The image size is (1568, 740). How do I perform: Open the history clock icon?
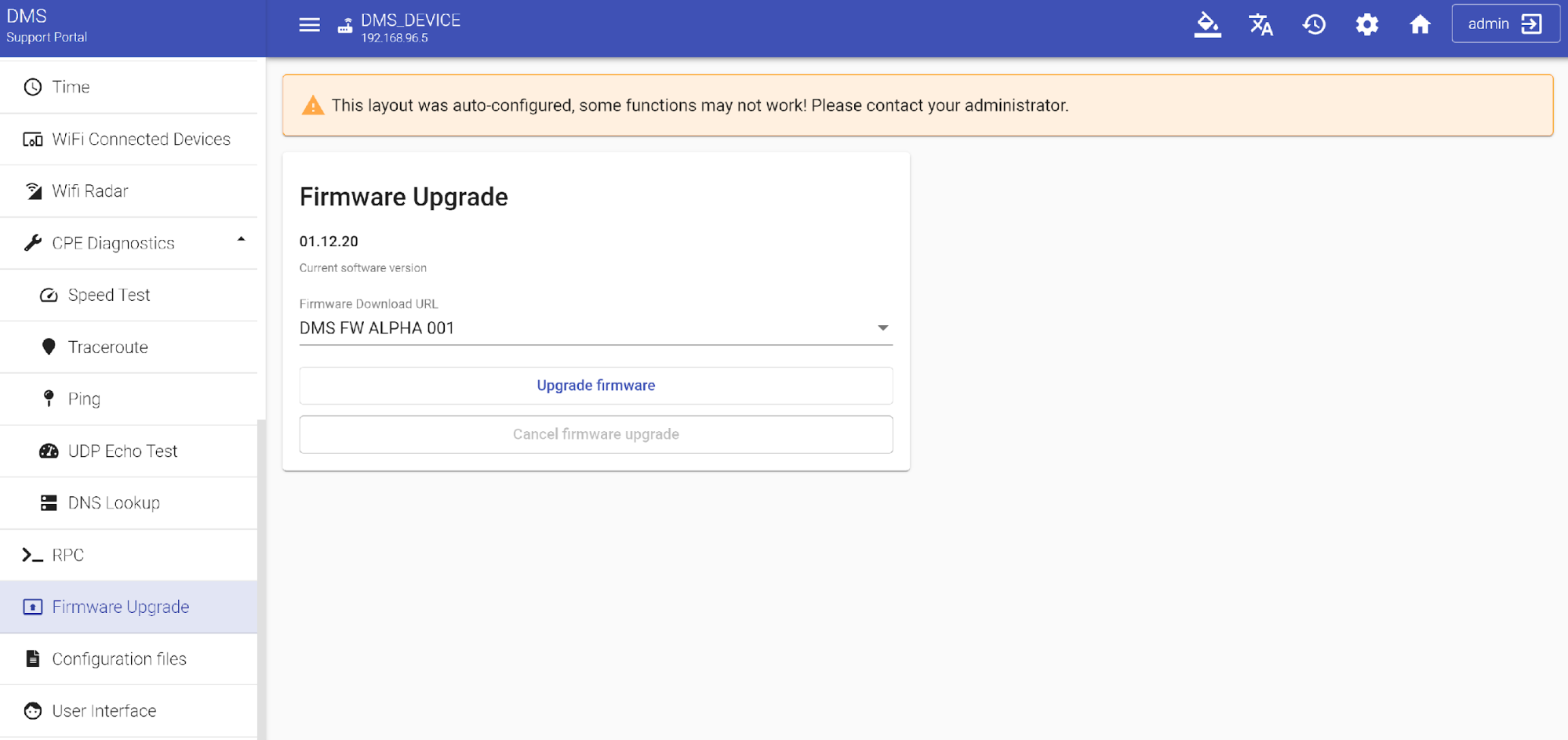pyautogui.click(x=1314, y=25)
